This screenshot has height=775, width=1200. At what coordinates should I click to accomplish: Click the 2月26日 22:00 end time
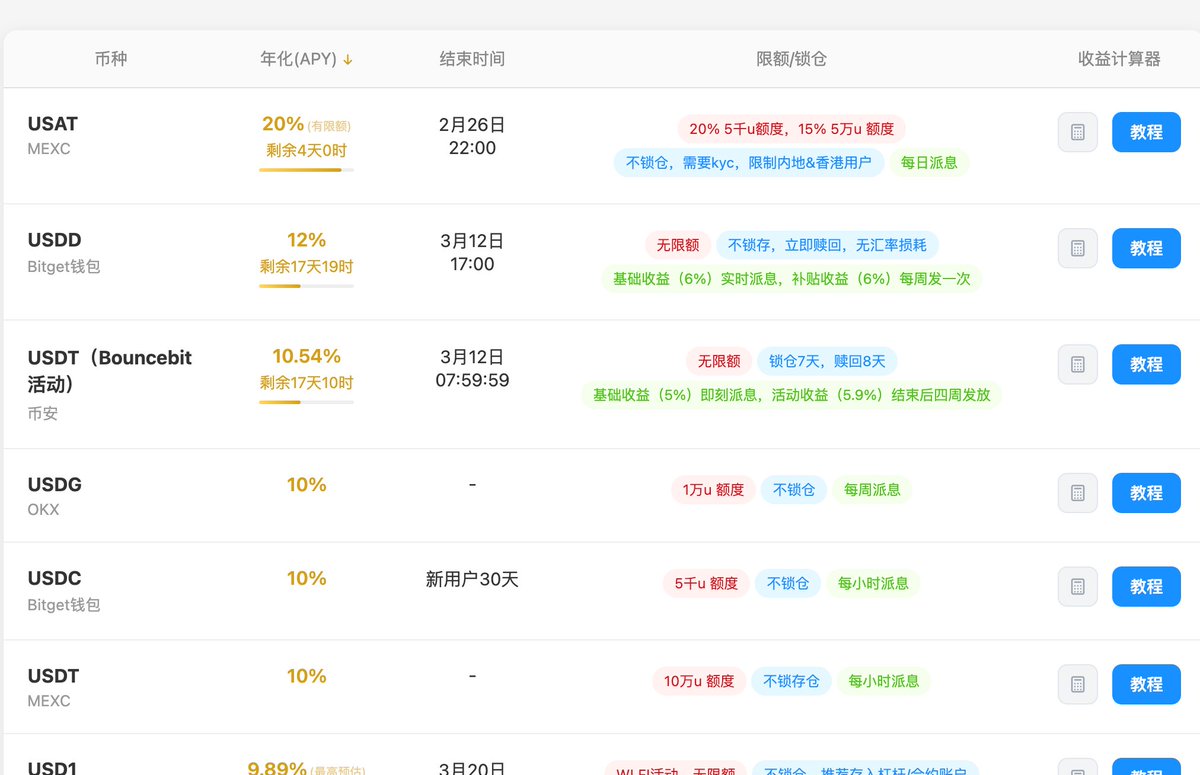pos(472,136)
